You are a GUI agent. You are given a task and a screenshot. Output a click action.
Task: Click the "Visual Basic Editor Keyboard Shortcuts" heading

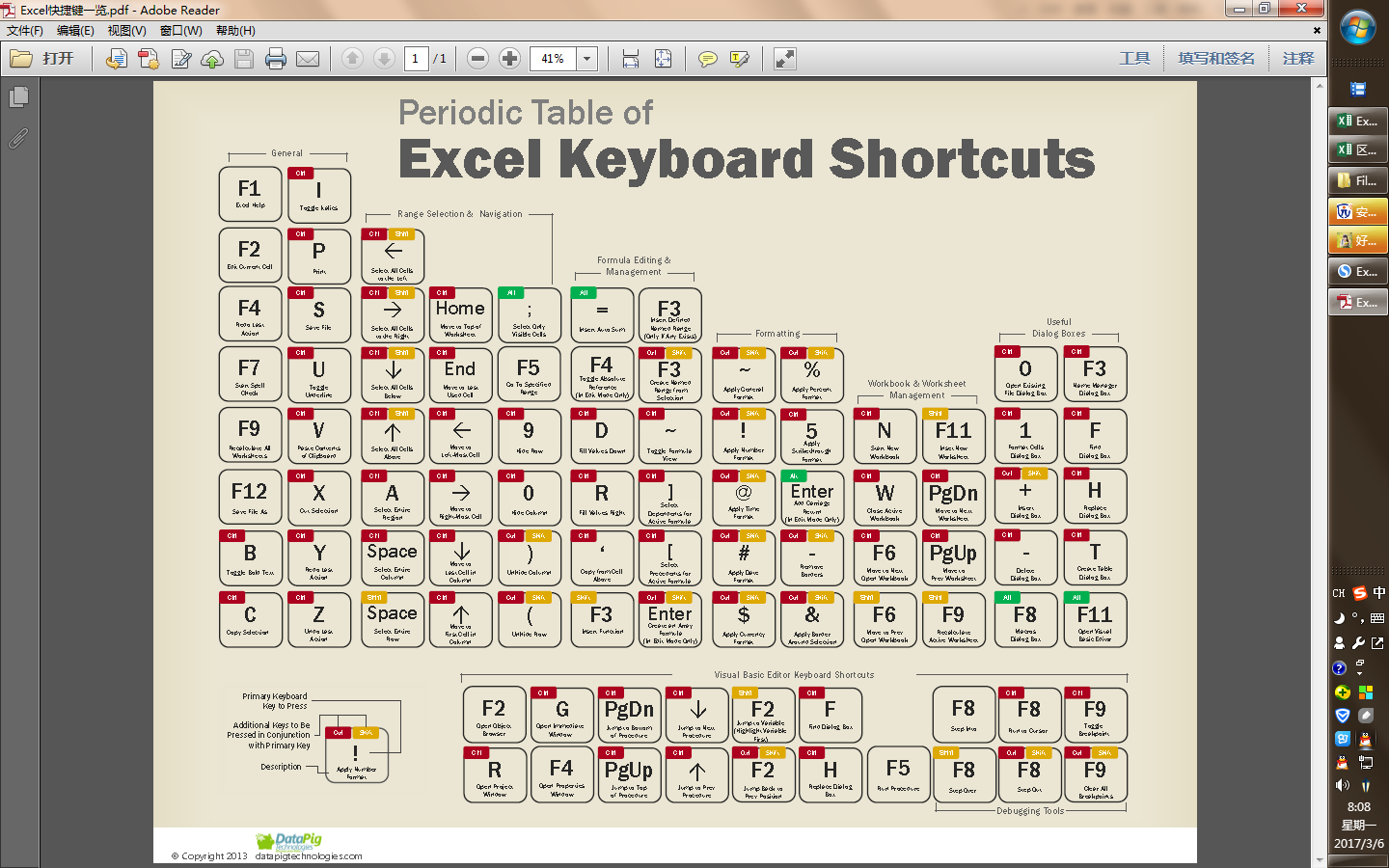(x=794, y=675)
